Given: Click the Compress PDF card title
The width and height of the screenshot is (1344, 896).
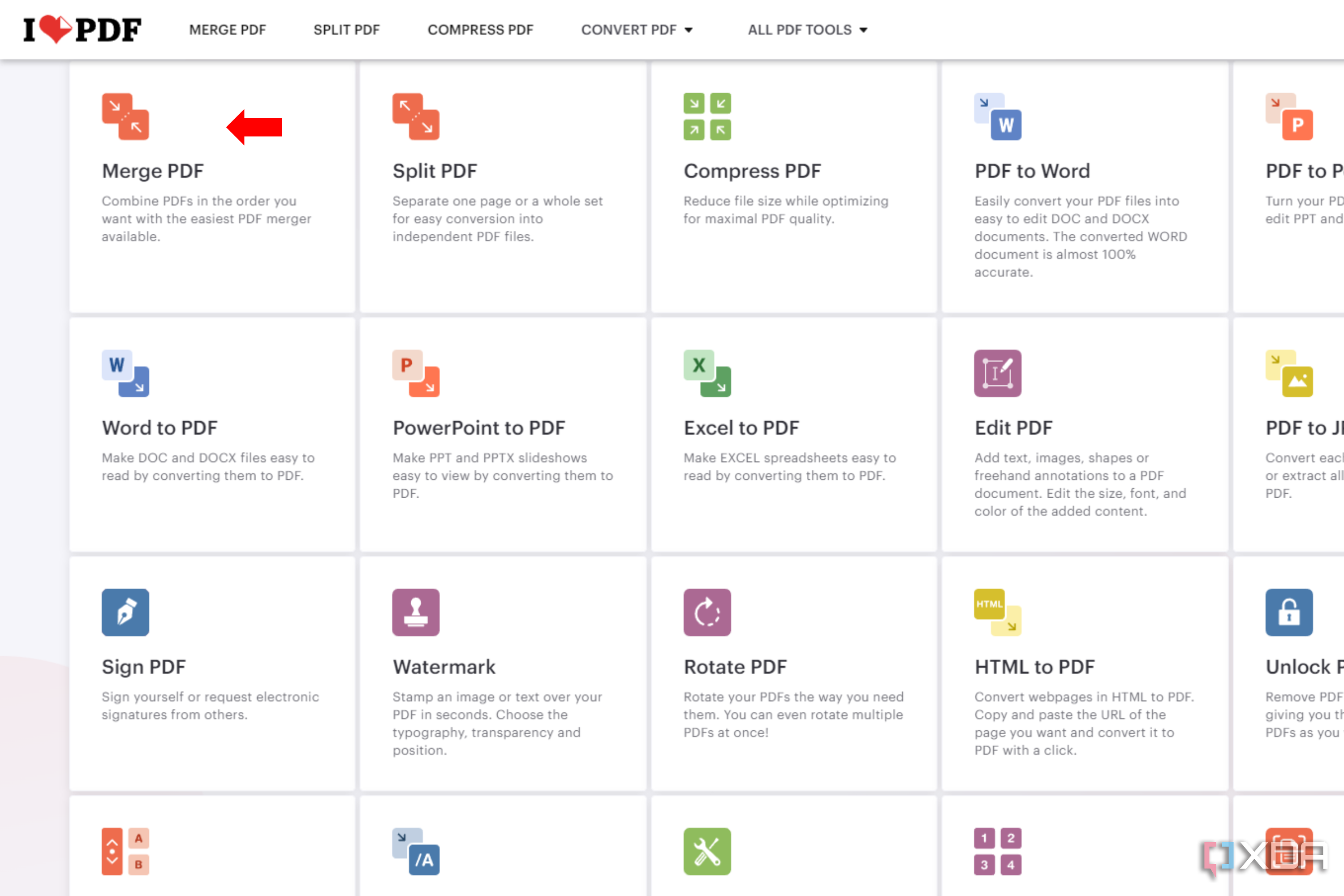Looking at the screenshot, I should pyautogui.click(x=752, y=170).
